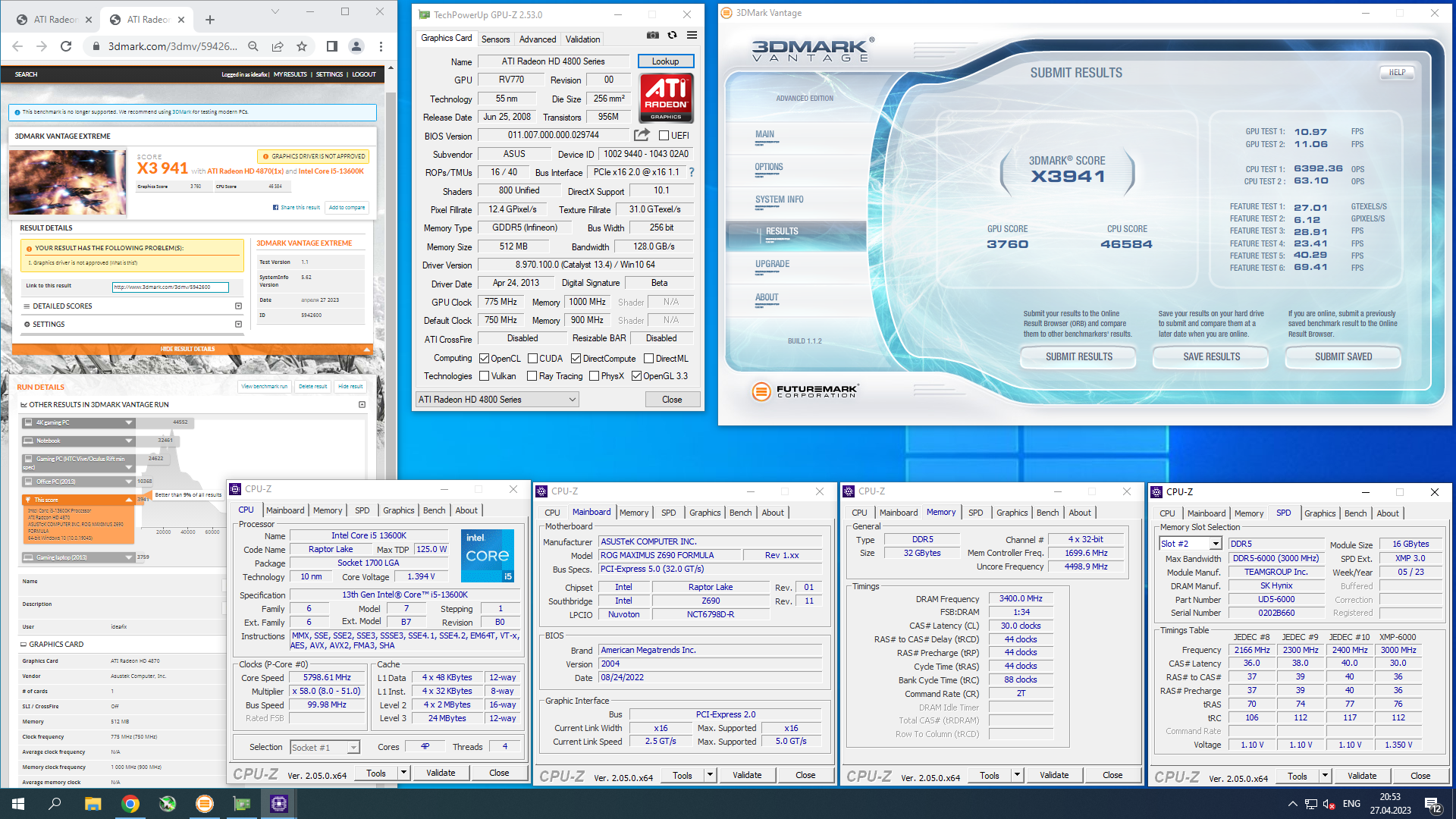This screenshot has width=1456, height=819.
Task: Click SUBMIT SAVED button
Action: pyautogui.click(x=1343, y=357)
